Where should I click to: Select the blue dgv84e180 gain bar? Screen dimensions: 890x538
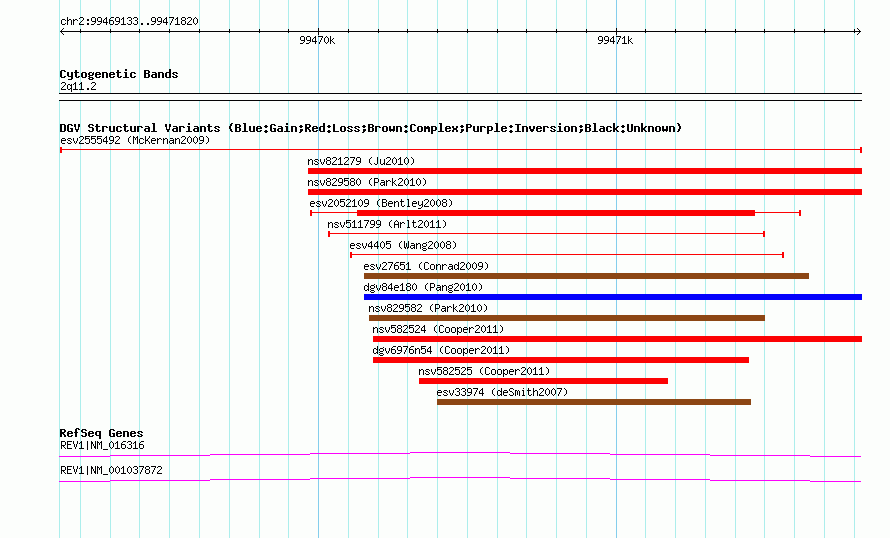613,297
